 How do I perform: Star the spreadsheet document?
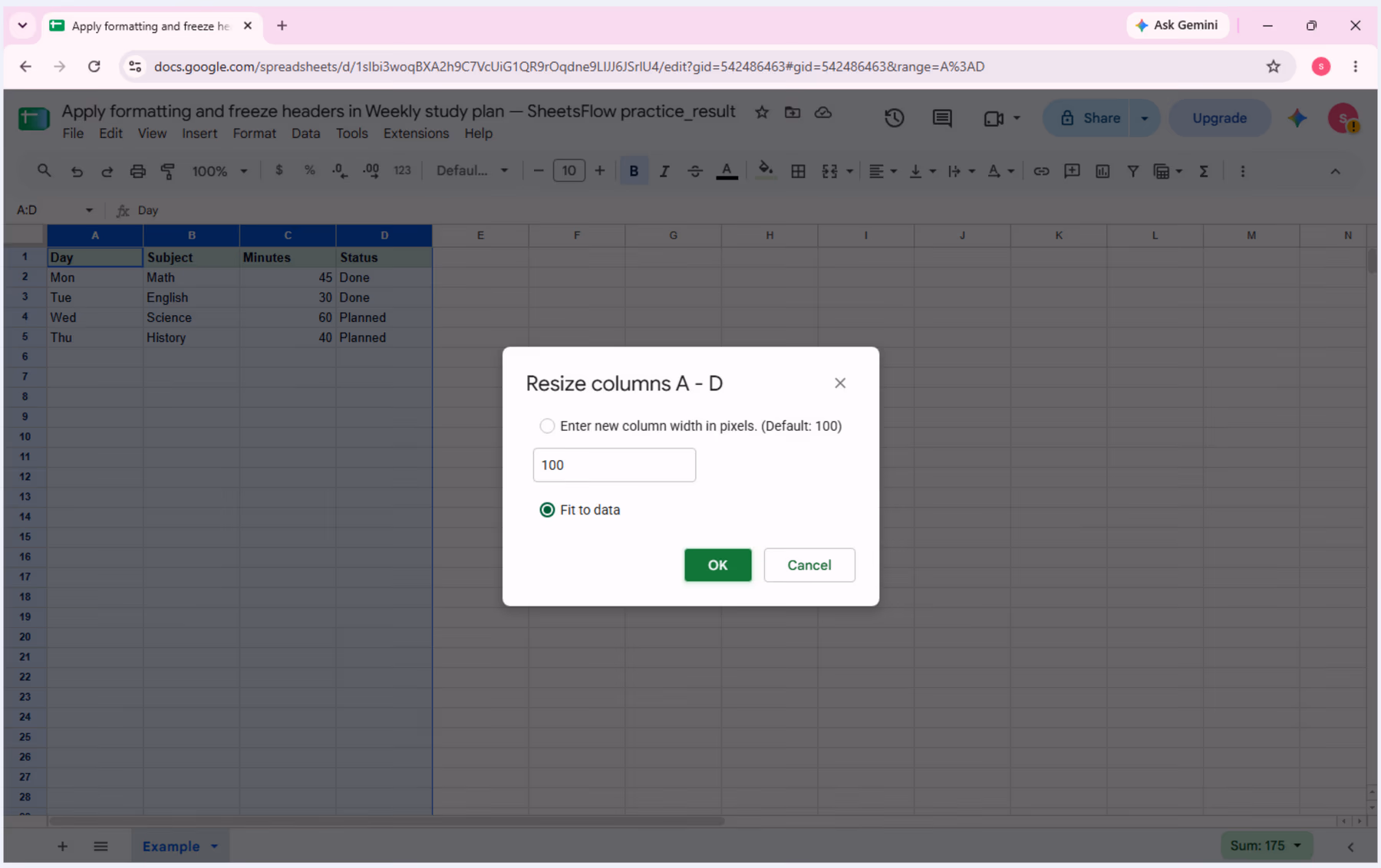pyautogui.click(x=762, y=113)
